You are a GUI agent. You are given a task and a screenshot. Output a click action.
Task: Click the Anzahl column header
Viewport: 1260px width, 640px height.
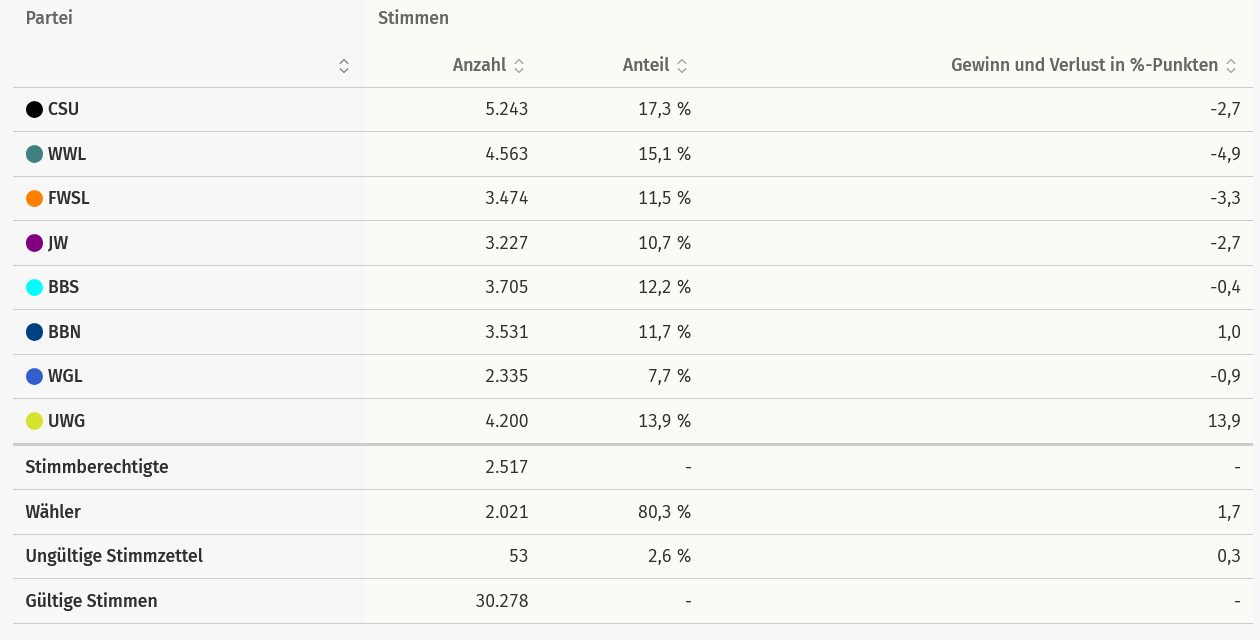point(479,65)
